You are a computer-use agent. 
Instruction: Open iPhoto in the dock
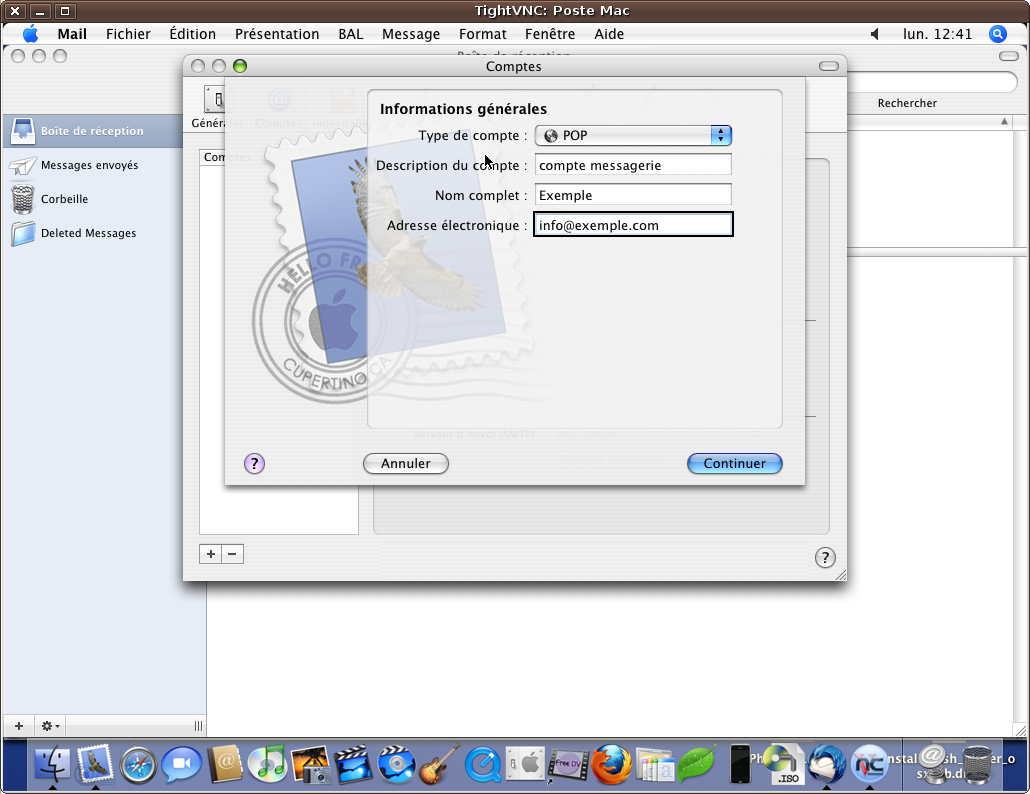pyautogui.click(x=310, y=764)
